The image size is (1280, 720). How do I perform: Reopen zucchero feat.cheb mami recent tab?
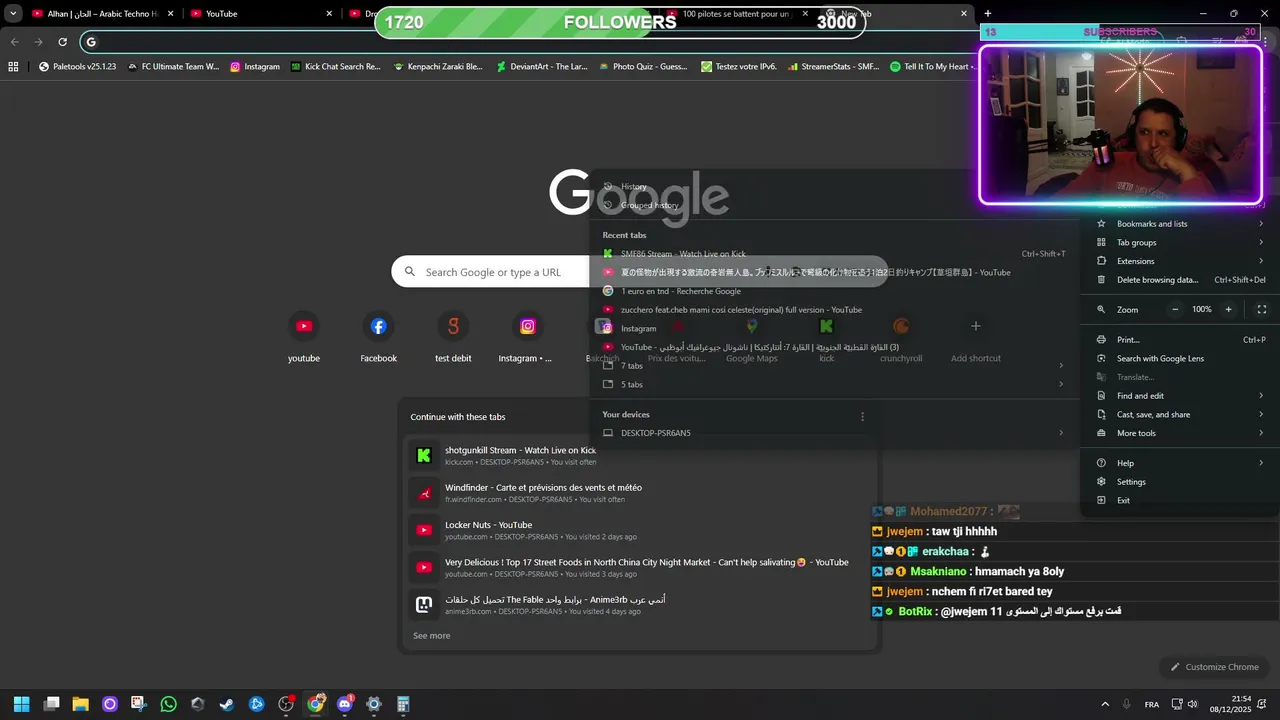(833, 310)
